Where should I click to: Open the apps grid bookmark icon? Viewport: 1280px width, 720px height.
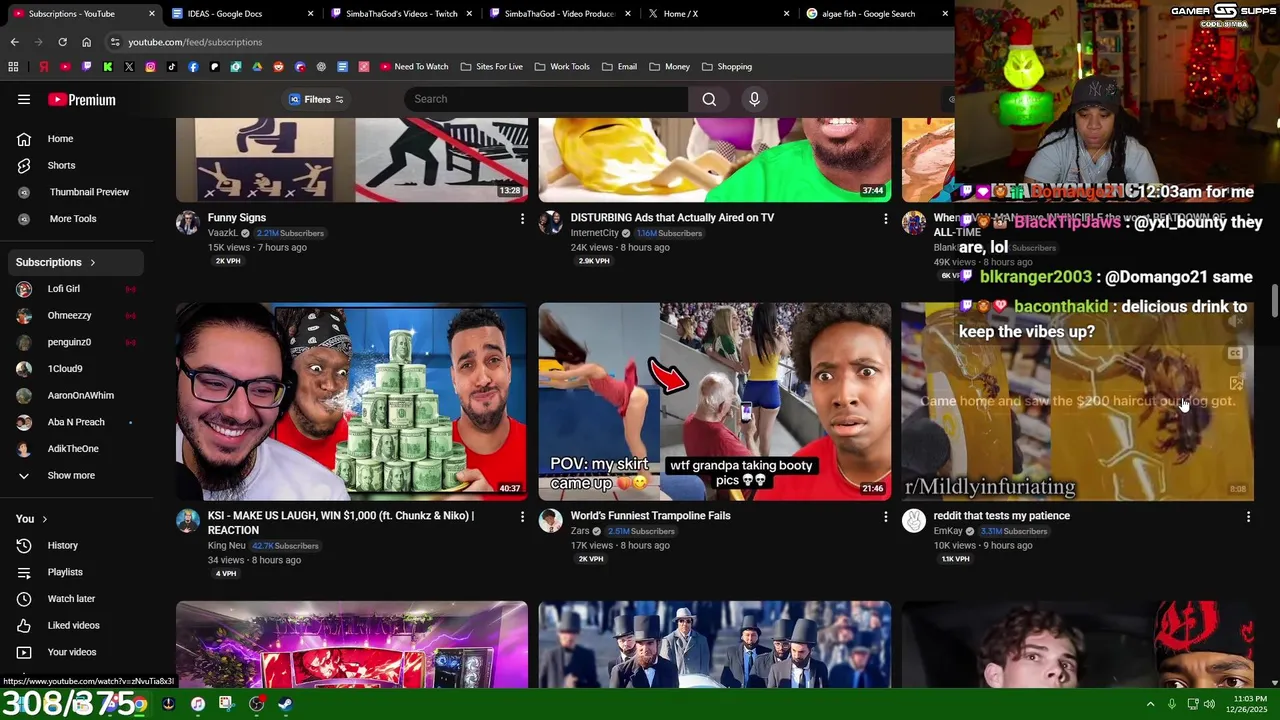coord(13,67)
